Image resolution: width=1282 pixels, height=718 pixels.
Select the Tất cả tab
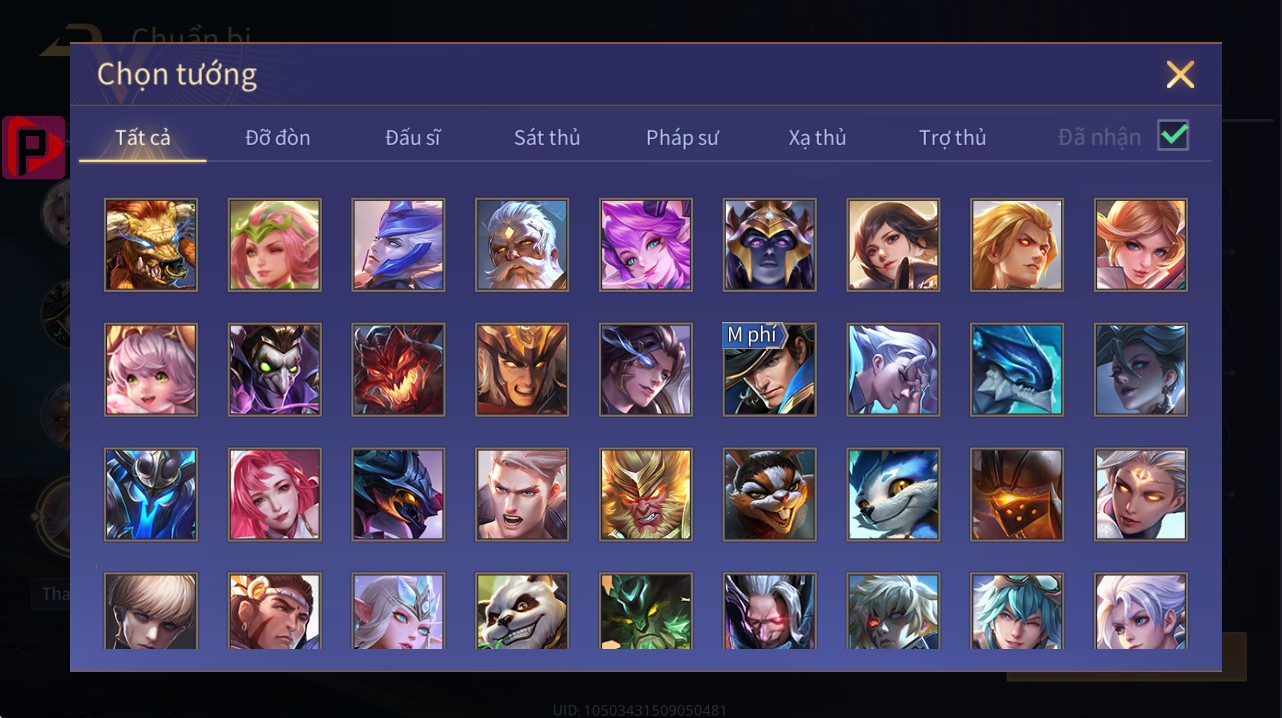point(143,138)
